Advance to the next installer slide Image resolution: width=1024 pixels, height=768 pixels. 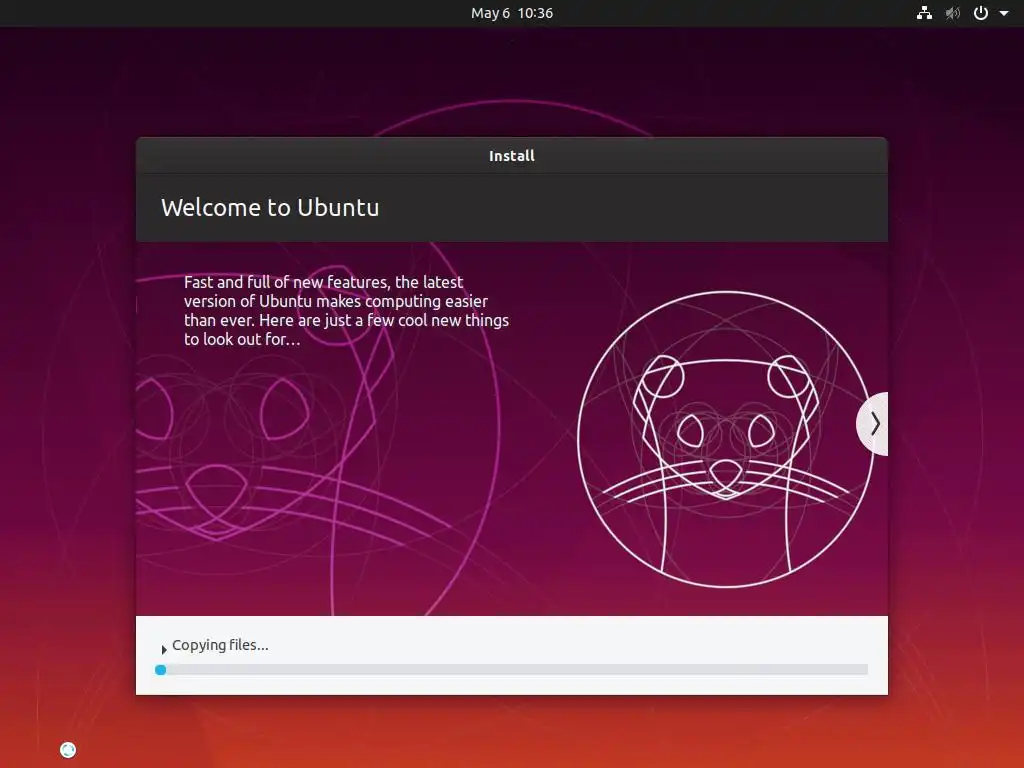point(873,424)
